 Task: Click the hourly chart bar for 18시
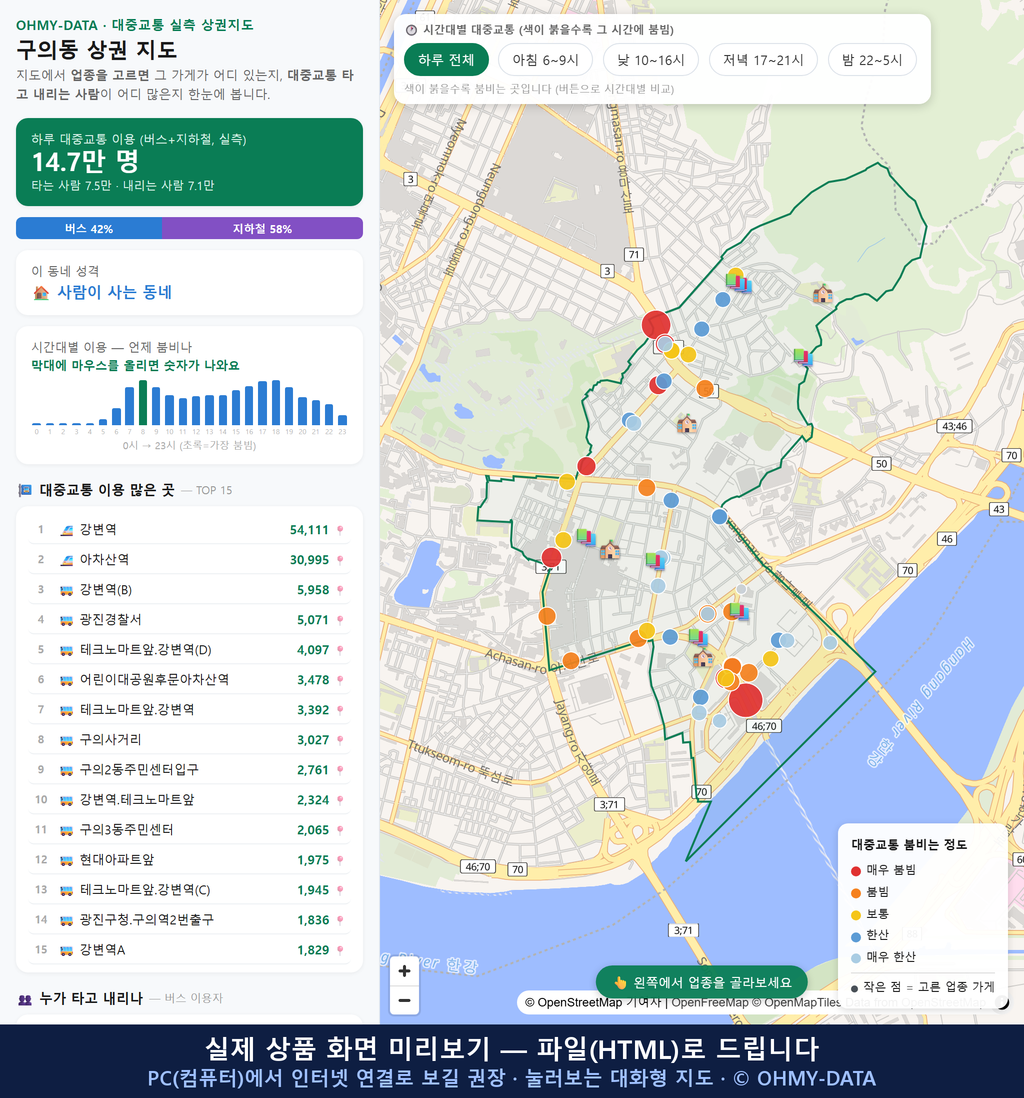276,403
